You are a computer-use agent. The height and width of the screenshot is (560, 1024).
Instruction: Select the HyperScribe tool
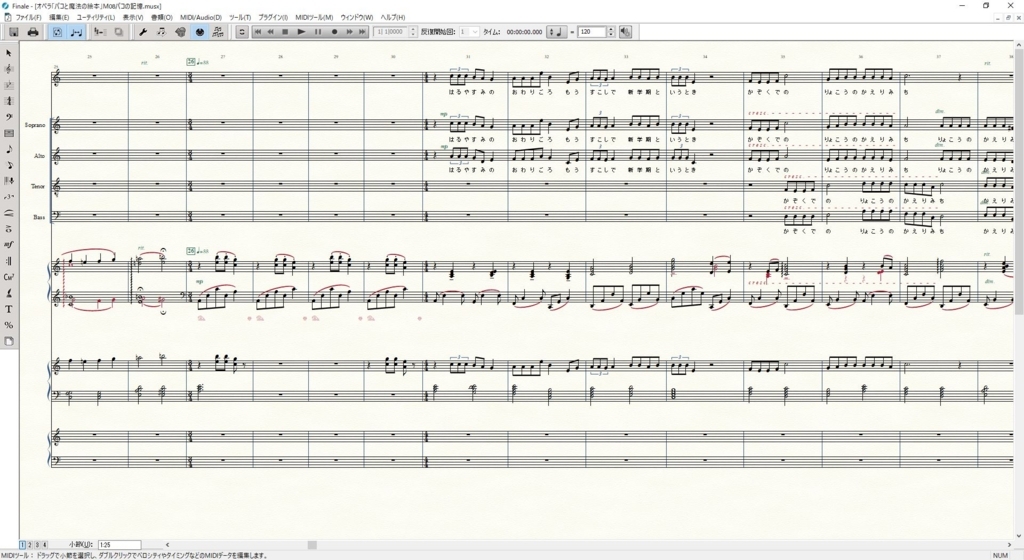[8, 181]
